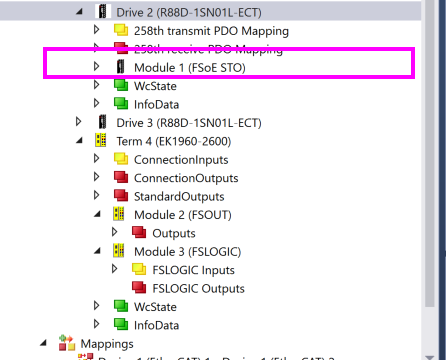This screenshot has width=446, height=360.
Task: Select the Module 2 (FSOUT) label
Action: click(183, 215)
